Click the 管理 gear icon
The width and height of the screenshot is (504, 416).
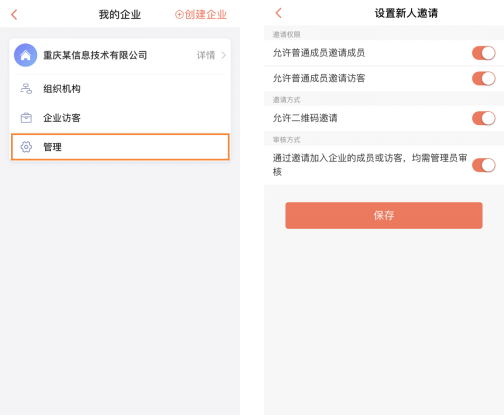click(x=26, y=147)
